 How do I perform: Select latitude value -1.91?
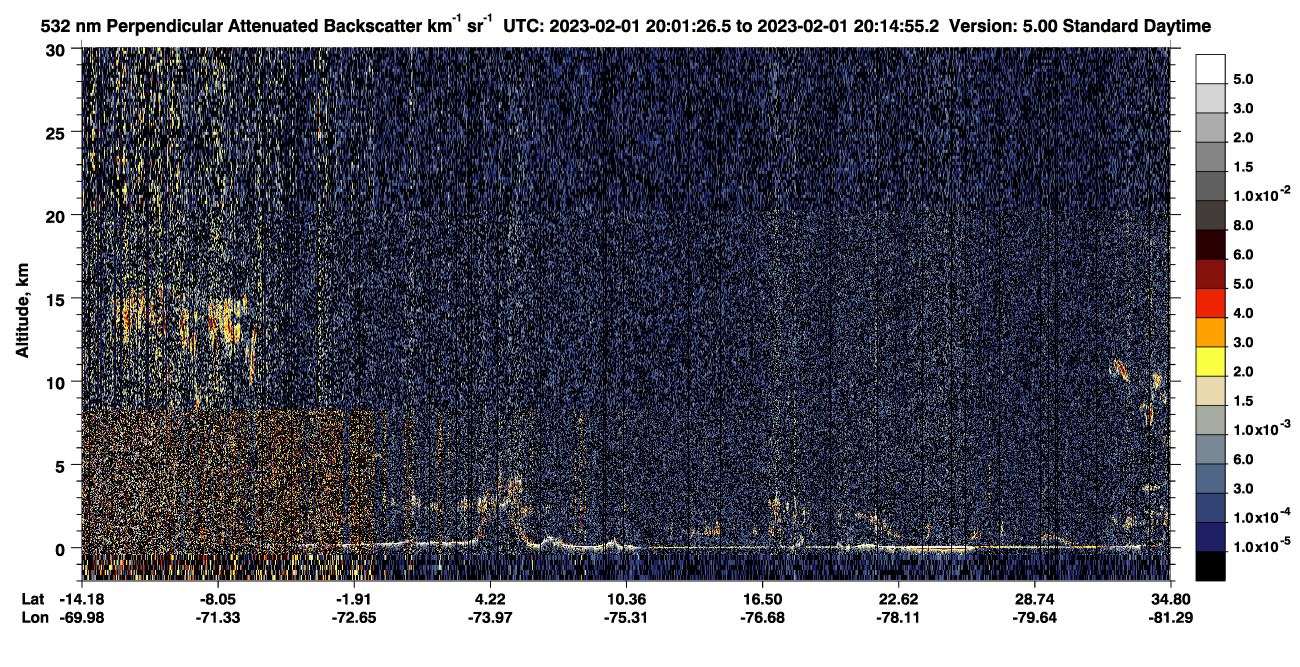pyautogui.click(x=354, y=599)
